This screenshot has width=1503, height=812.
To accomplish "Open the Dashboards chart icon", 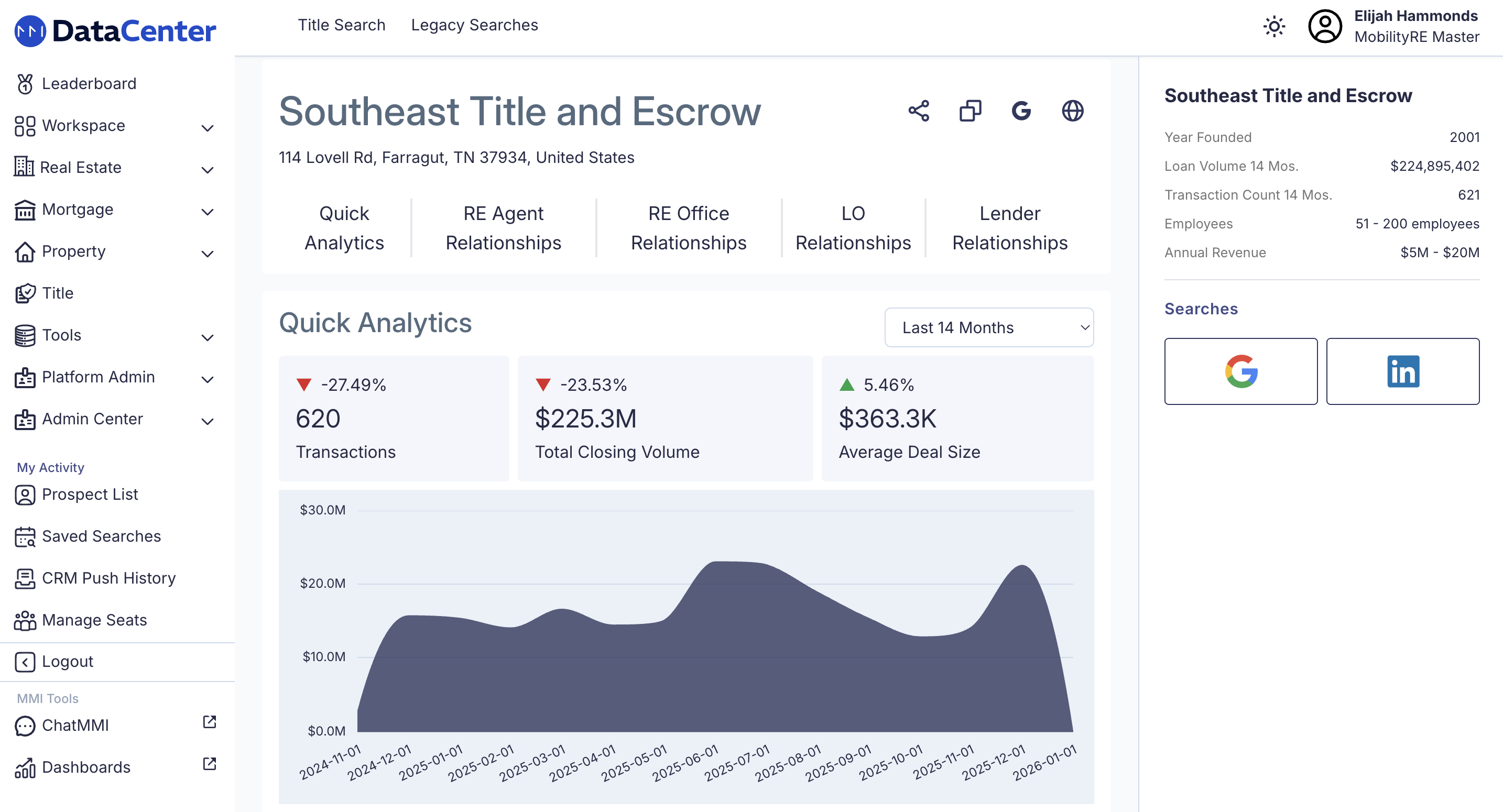I will (x=25, y=767).
